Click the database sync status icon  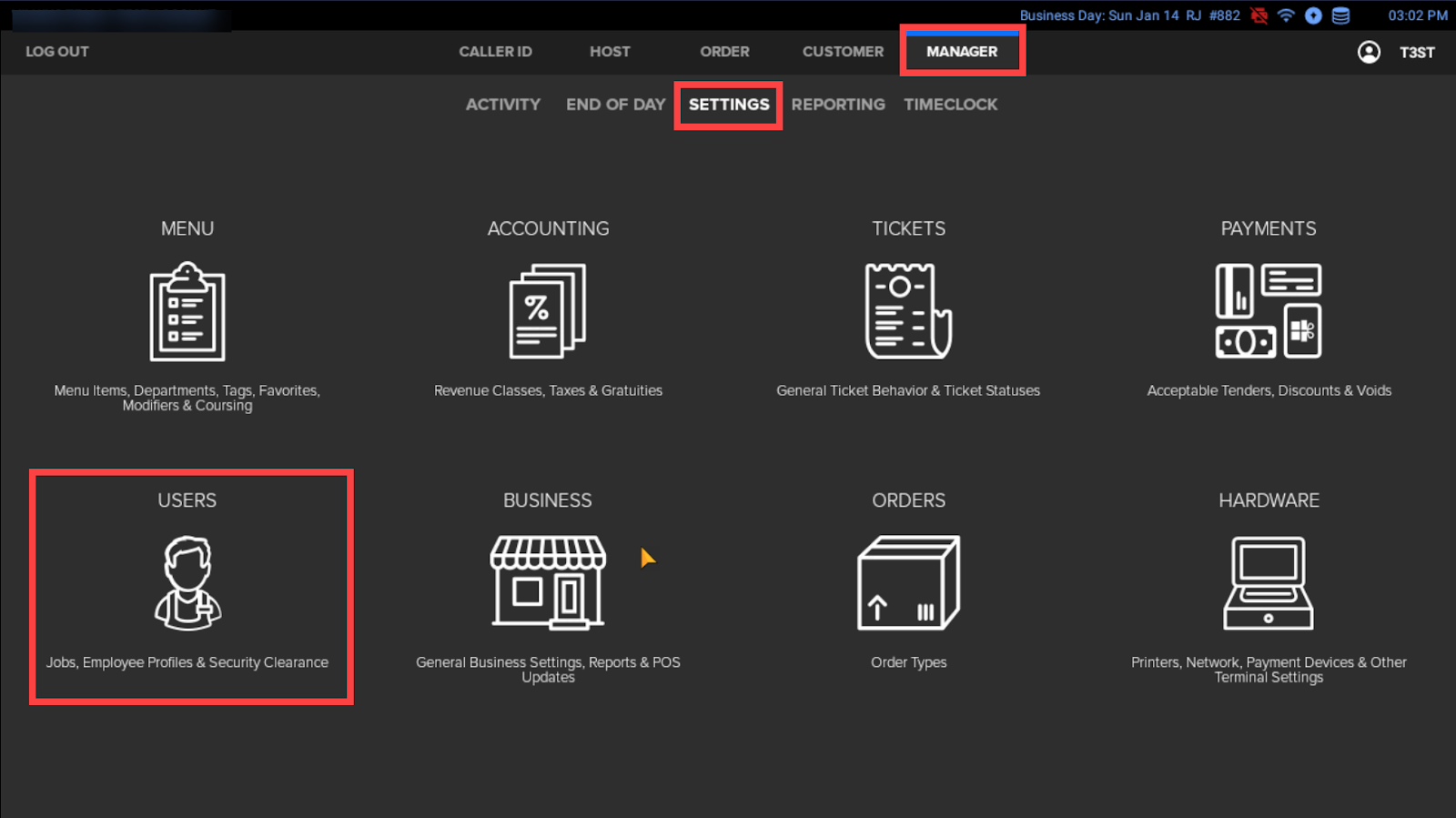[1340, 15]
